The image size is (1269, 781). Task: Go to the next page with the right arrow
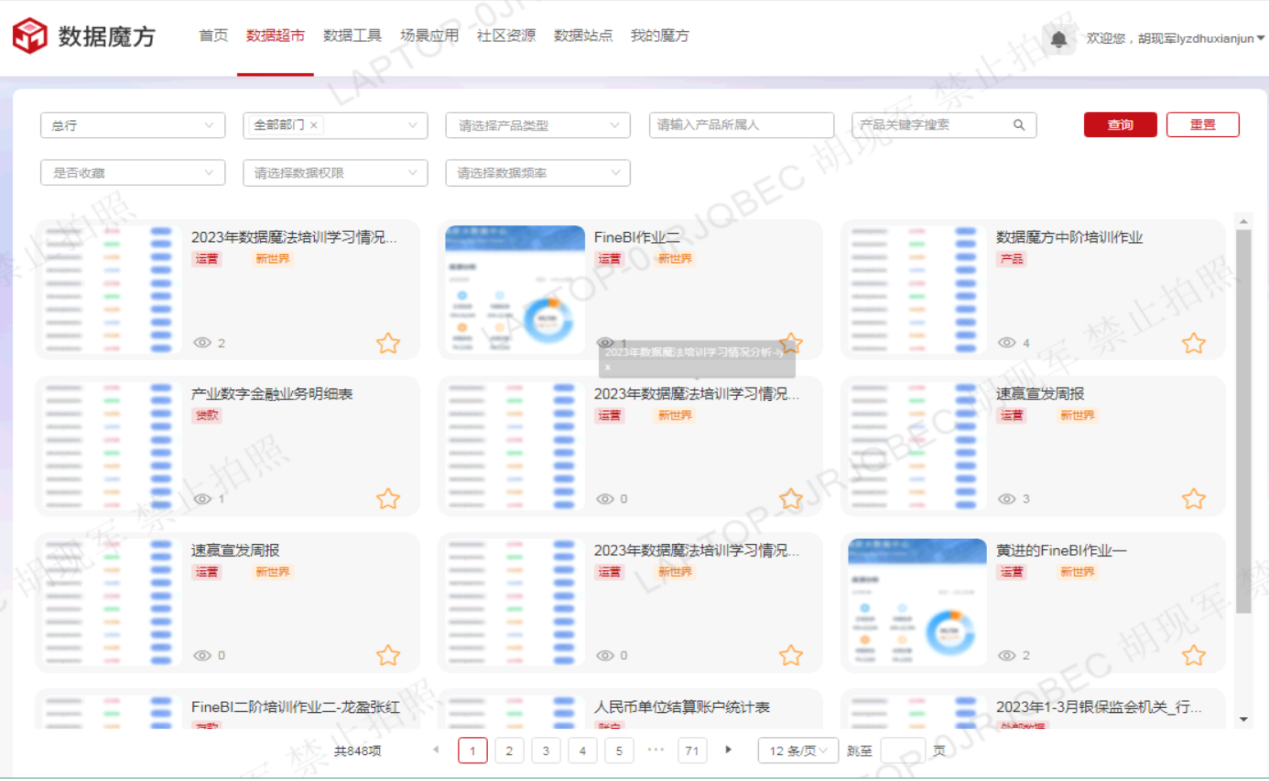[729, 749]
